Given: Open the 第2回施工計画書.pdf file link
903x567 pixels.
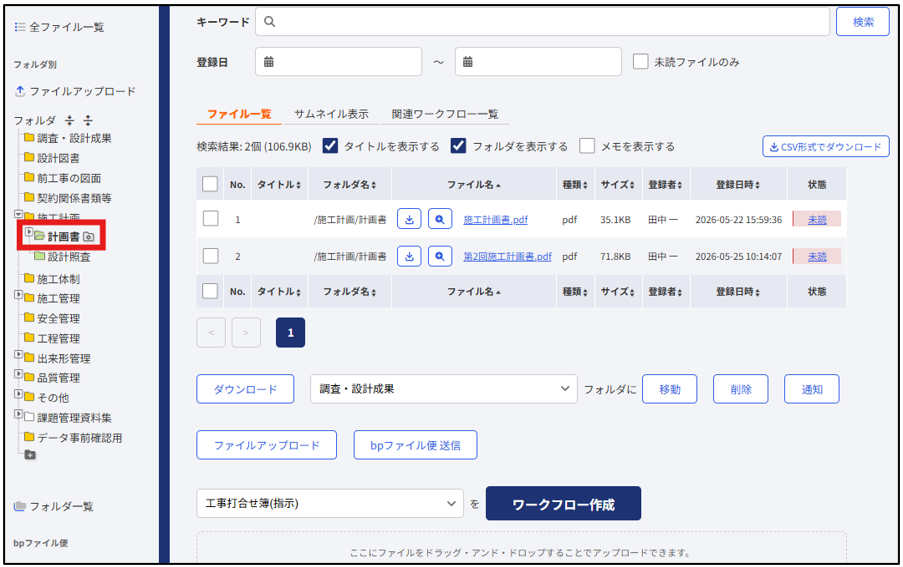Looking at the screenshot, I should 507,256.
